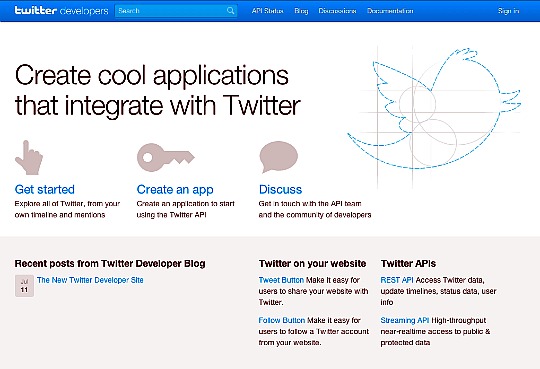540x369 pixels.
Task: Open Documentation in the top navigation
Action: [390, 11]
